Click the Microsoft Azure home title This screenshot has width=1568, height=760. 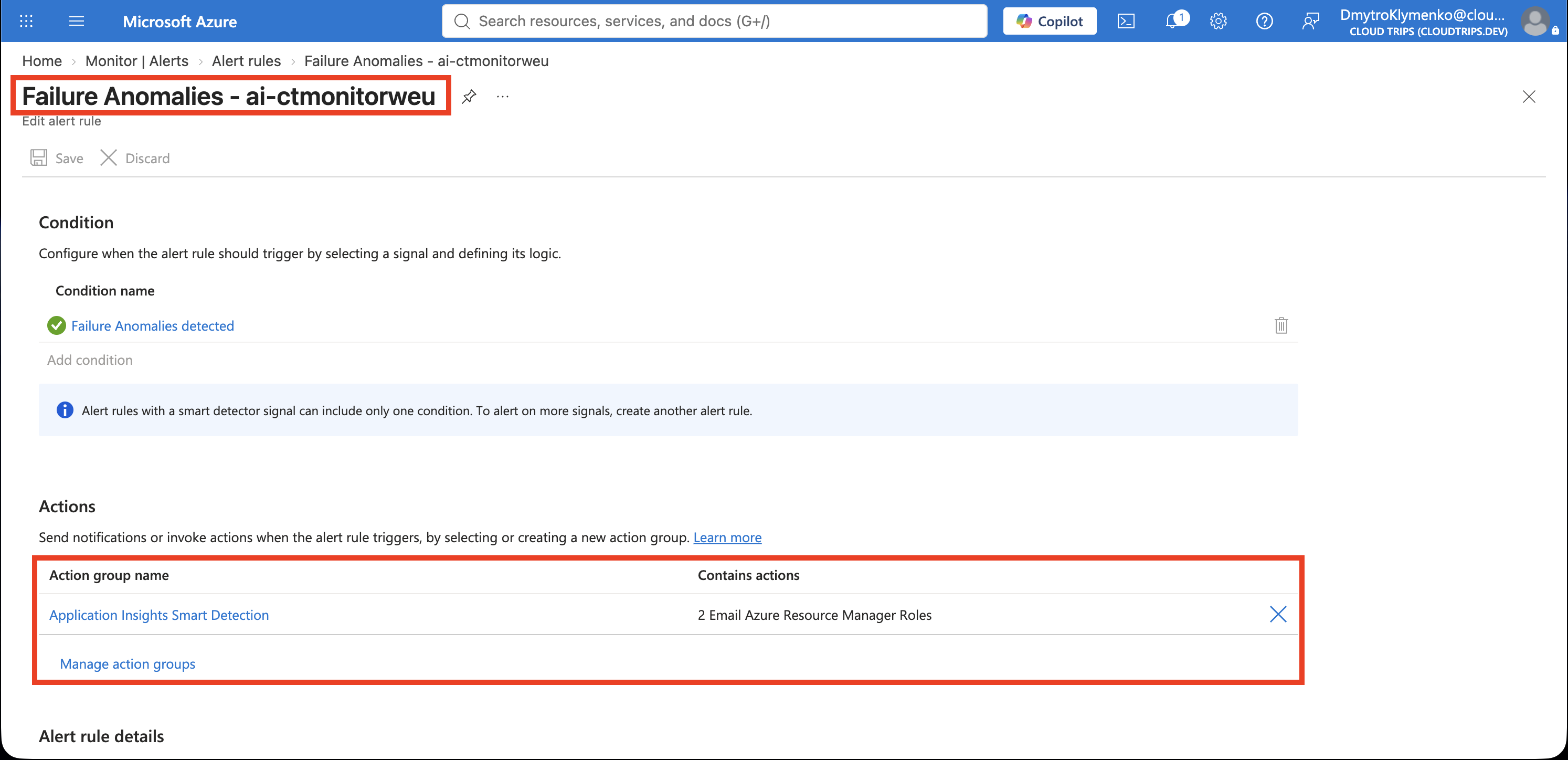coord(179,22)
